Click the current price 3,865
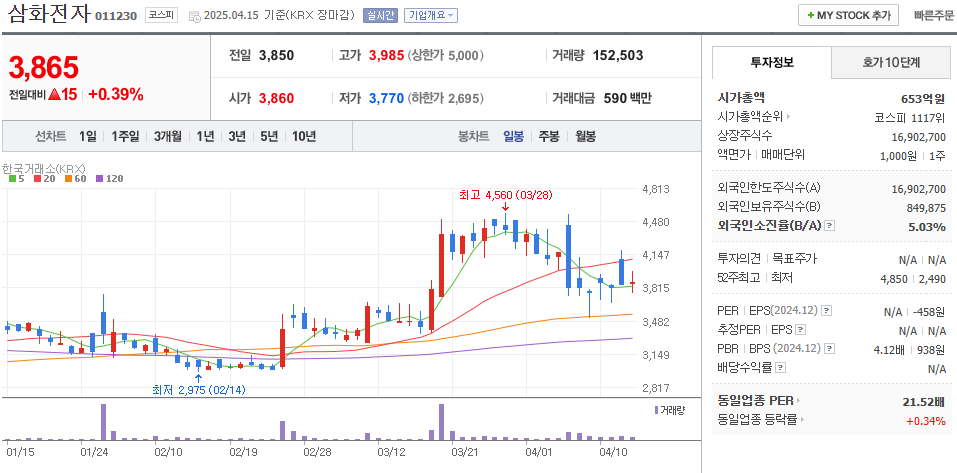This screenshot has width=957, height=473. pyautogui.click(x=44, y=67)
